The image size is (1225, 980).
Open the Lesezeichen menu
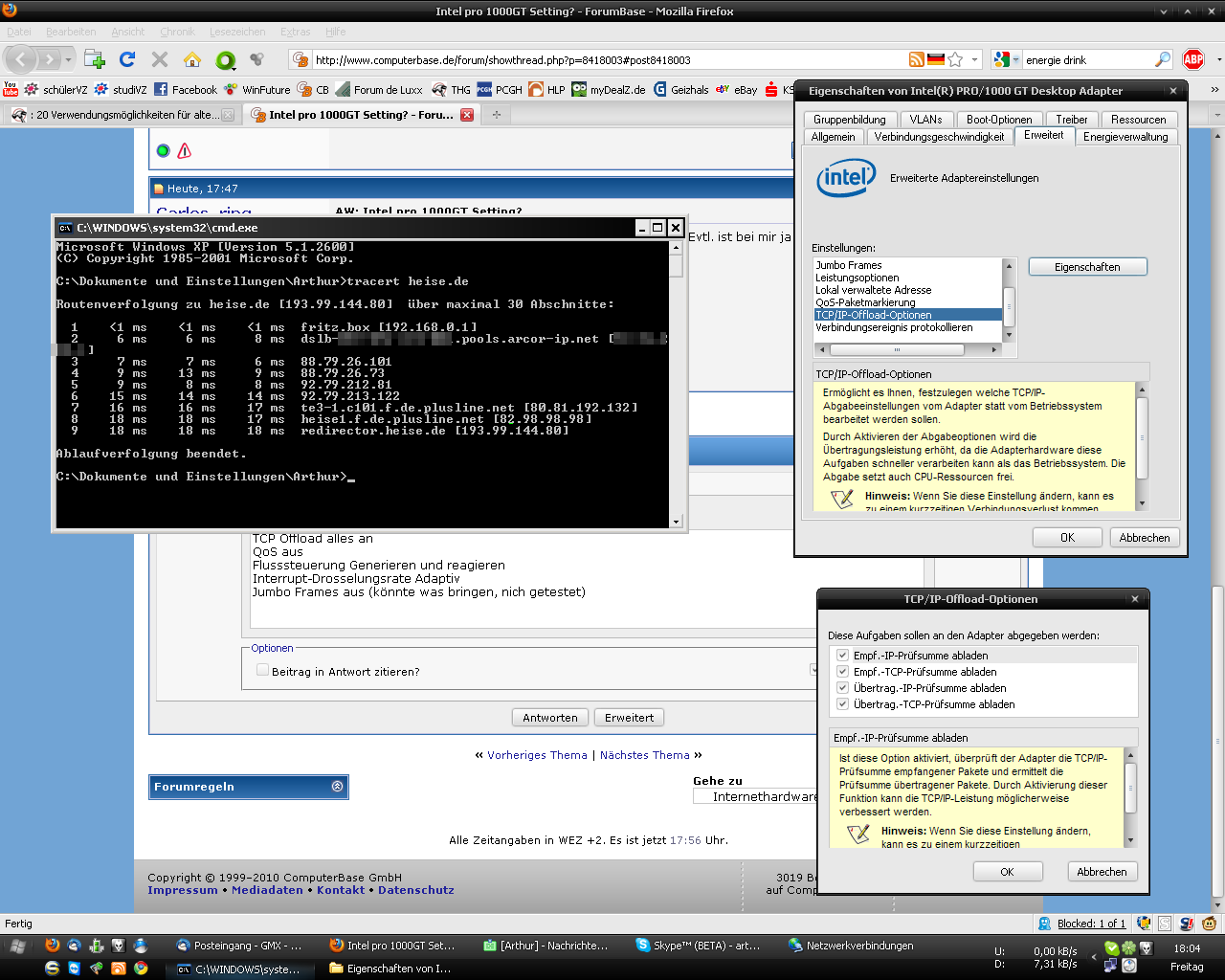pyautogui.click(x=237, y=32)
